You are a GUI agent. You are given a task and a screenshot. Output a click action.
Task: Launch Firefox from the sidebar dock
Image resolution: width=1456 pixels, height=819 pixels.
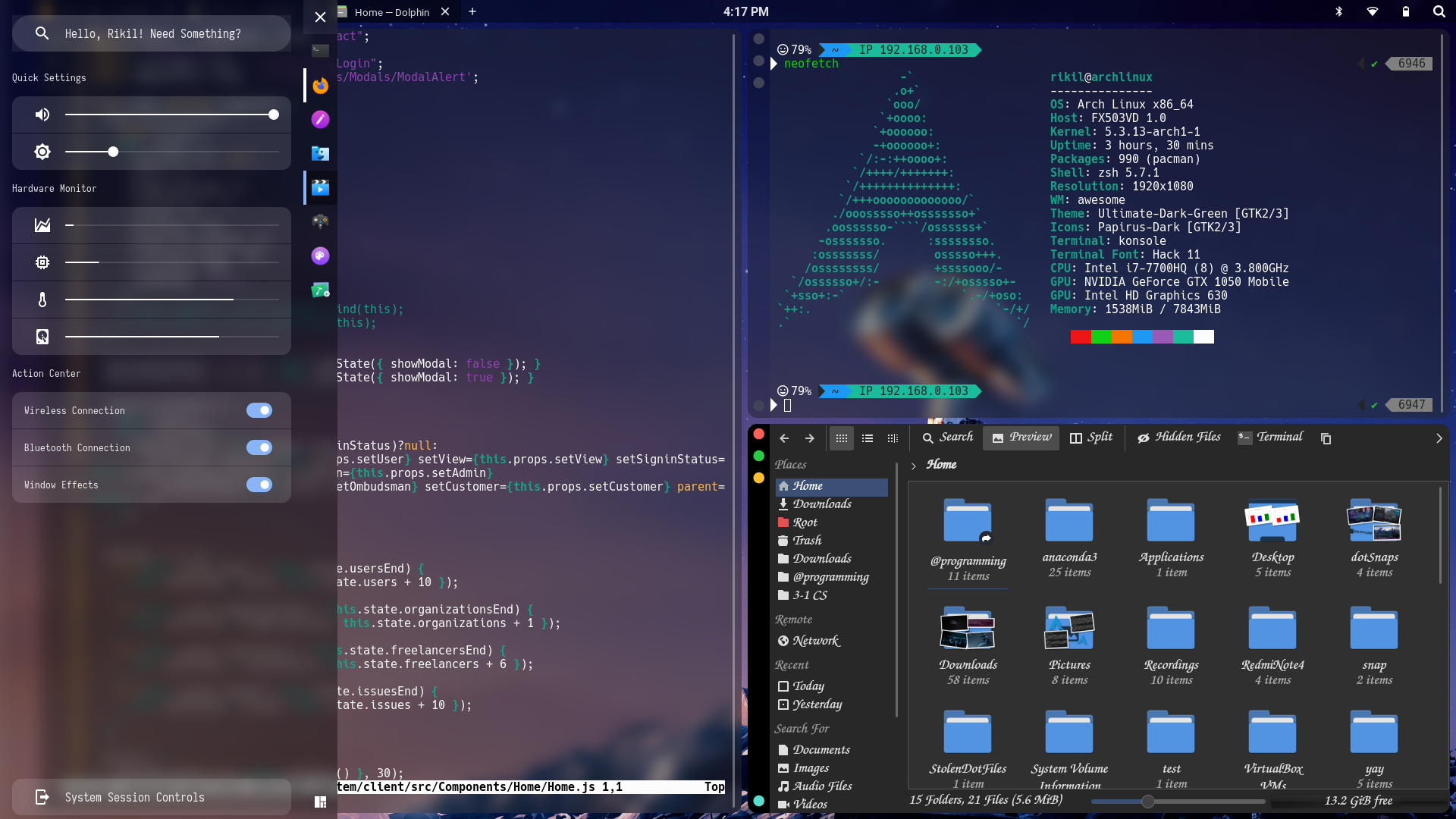(320, 85)
